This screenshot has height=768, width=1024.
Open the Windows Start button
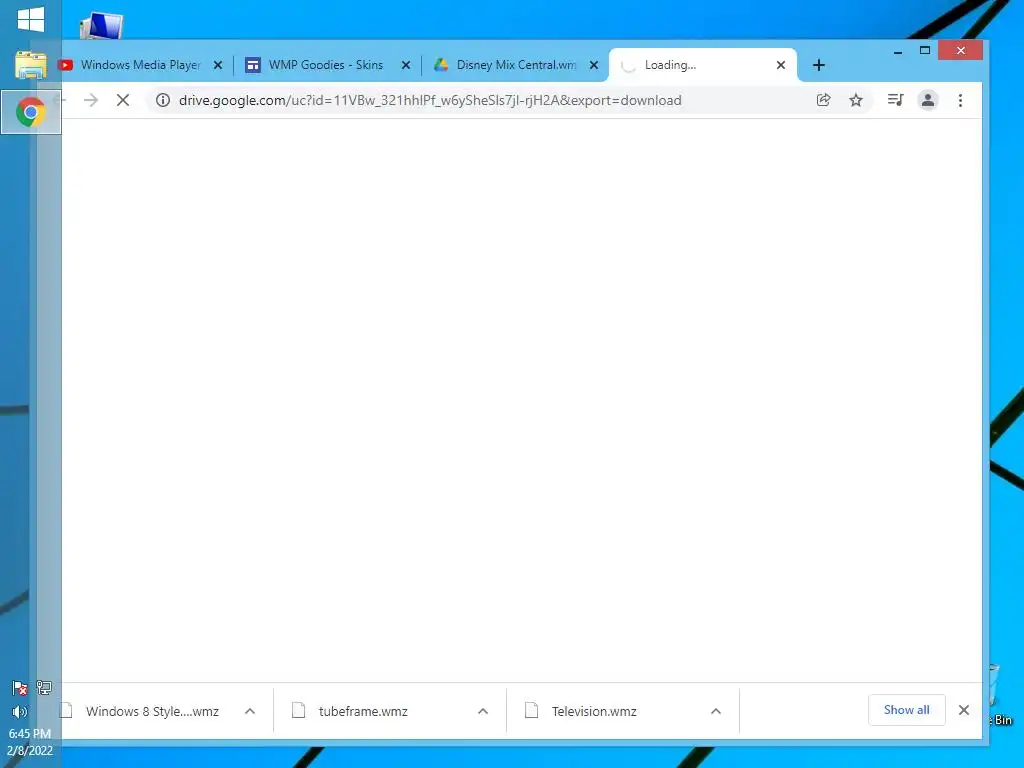pos(31,20)
